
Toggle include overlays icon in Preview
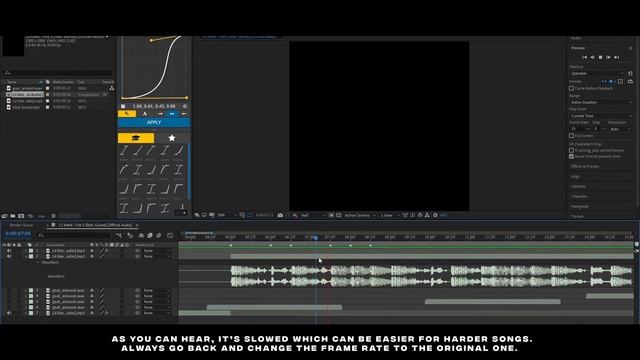[x=620, y=82]
